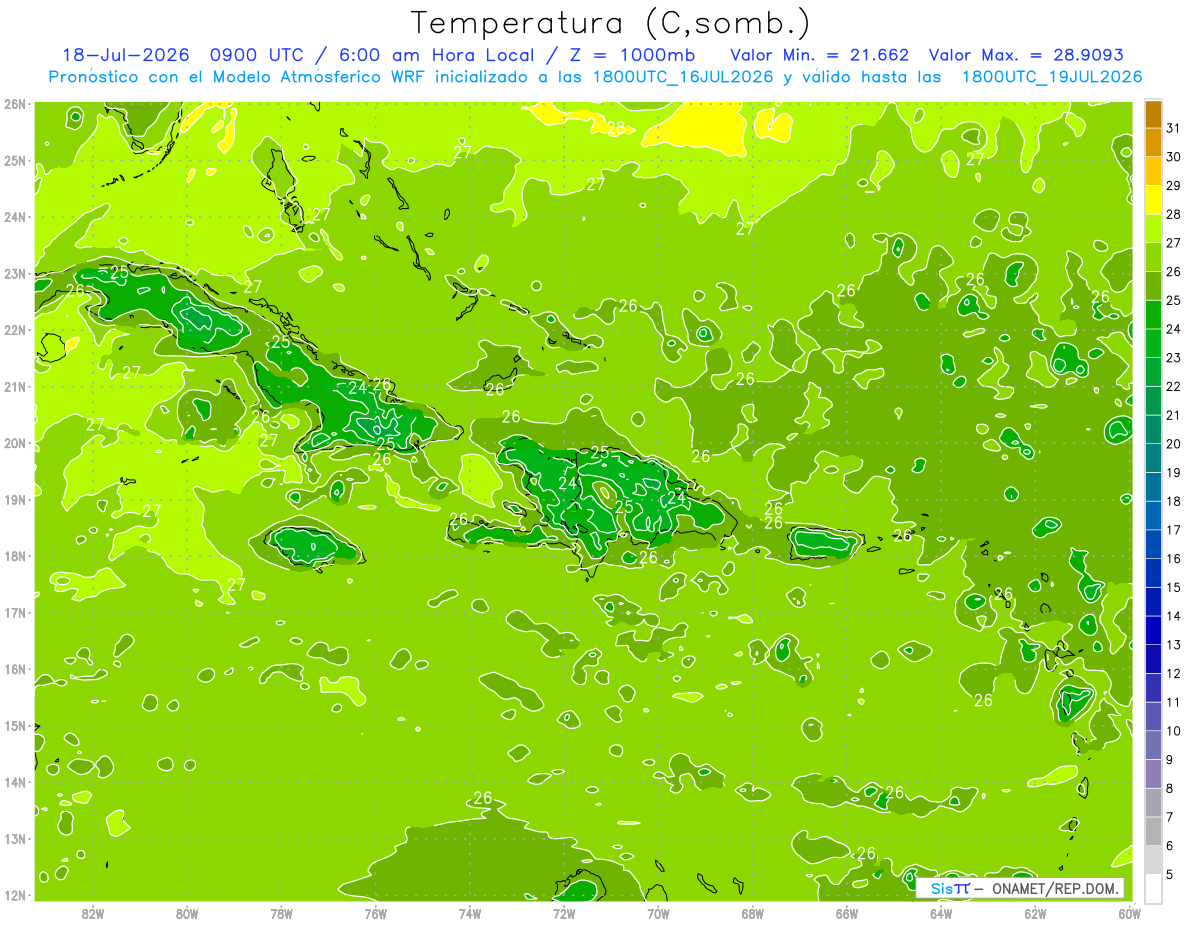Click the "18N" latitude axis label
Viewport: 1200px width, 927px height.
pyautogui.click(x=15, y=556)
